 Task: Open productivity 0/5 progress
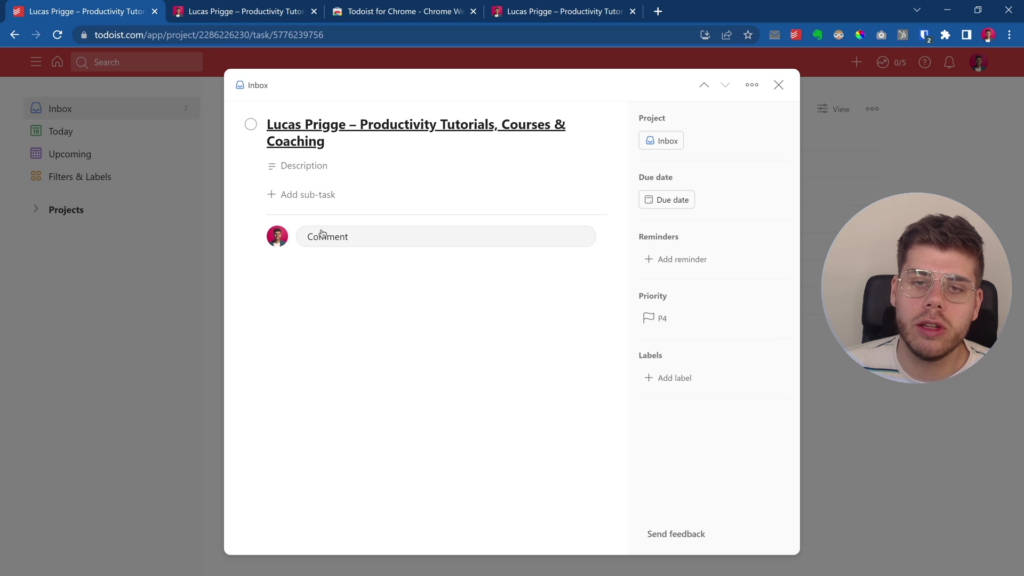(891, 62)
